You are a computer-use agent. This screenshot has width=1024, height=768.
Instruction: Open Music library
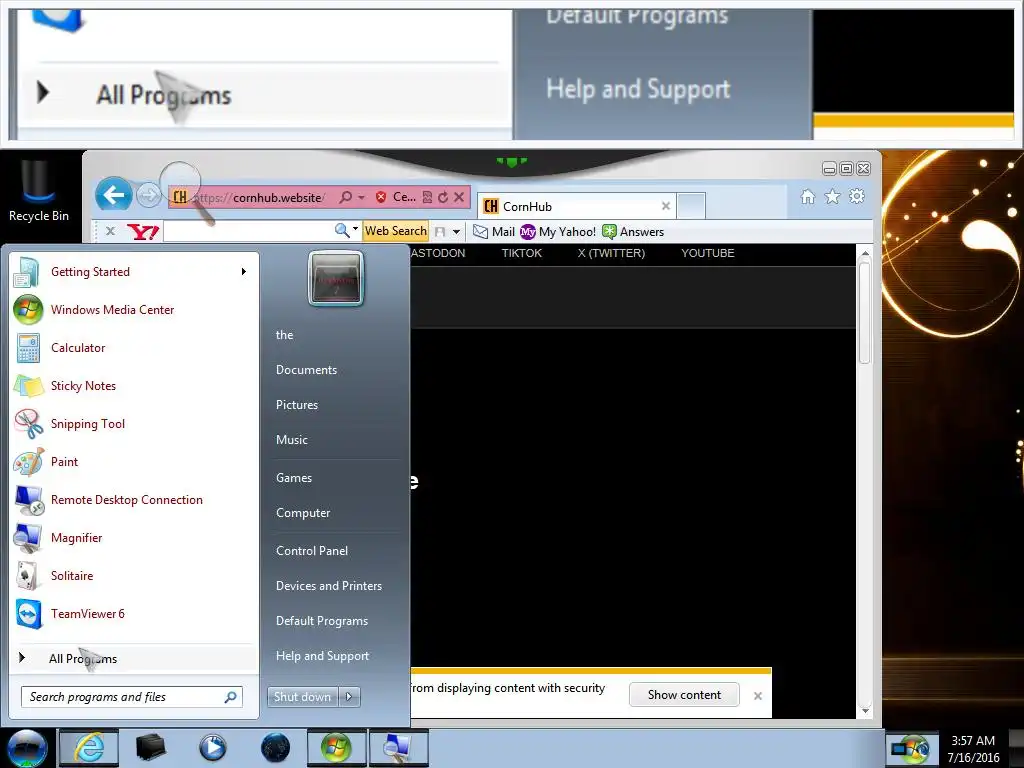(x=292, y=440)
